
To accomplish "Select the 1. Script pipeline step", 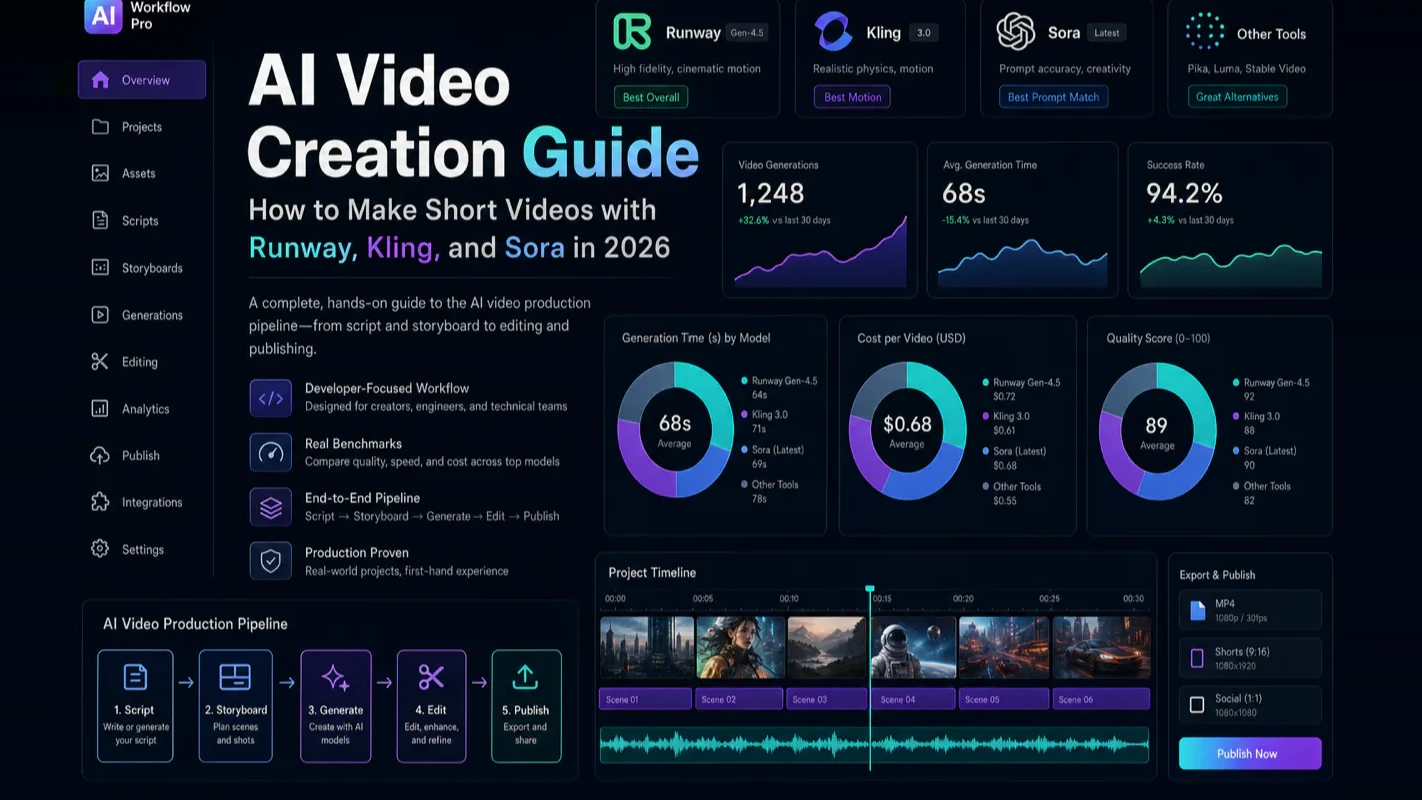I will tap(135, 706).
